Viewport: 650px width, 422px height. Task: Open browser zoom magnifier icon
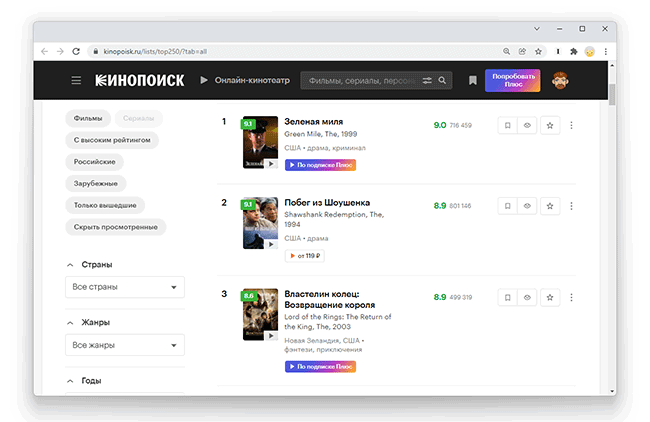[x=506, y=51]
